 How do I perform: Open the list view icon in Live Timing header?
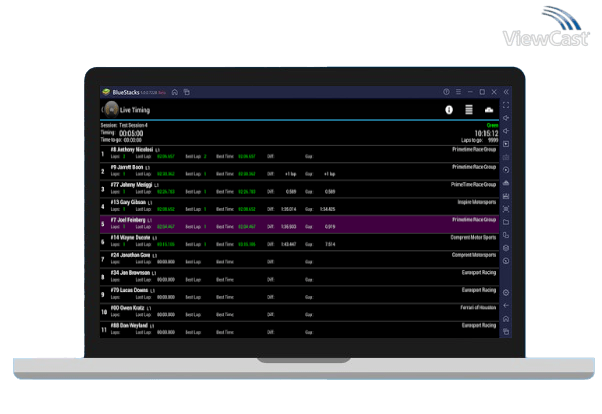(x=469, y=110)
